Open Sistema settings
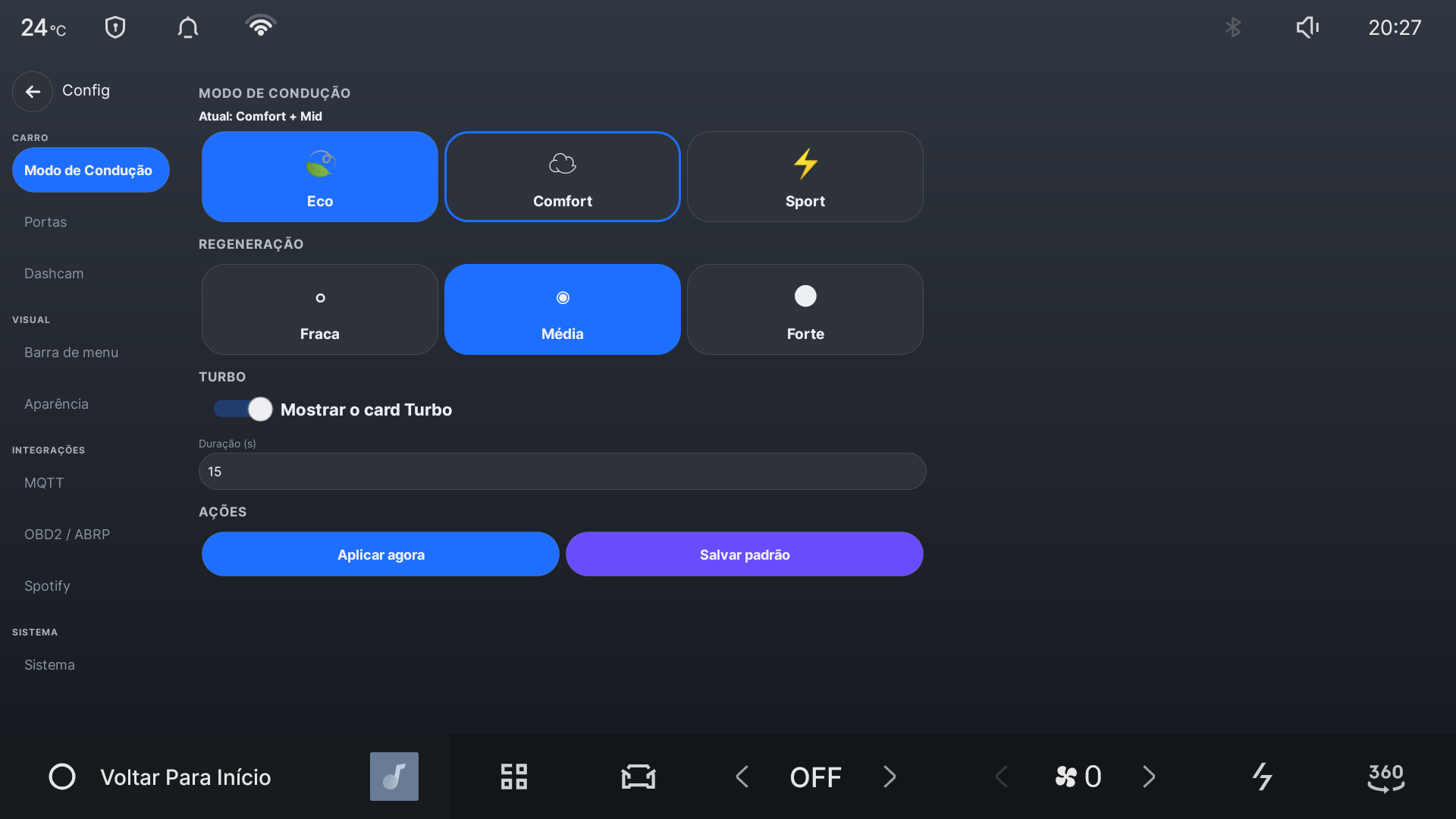Image resolution: width=1456 pixels, height=819 pixels. [49, 665]
